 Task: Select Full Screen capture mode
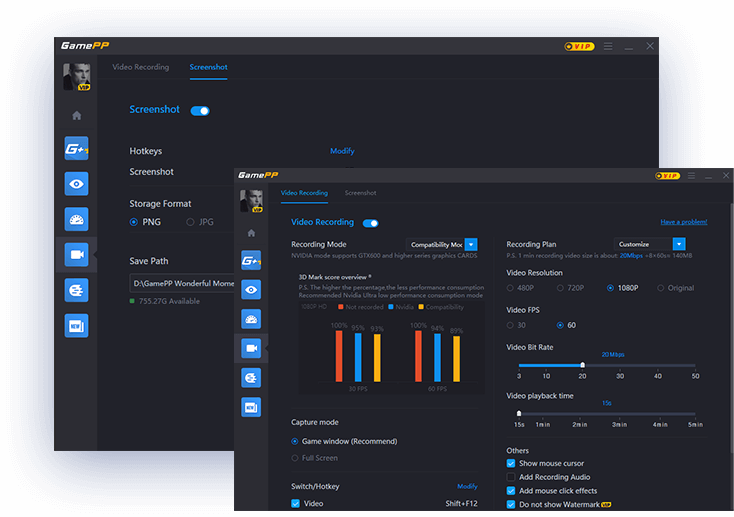tap(294, 458)
